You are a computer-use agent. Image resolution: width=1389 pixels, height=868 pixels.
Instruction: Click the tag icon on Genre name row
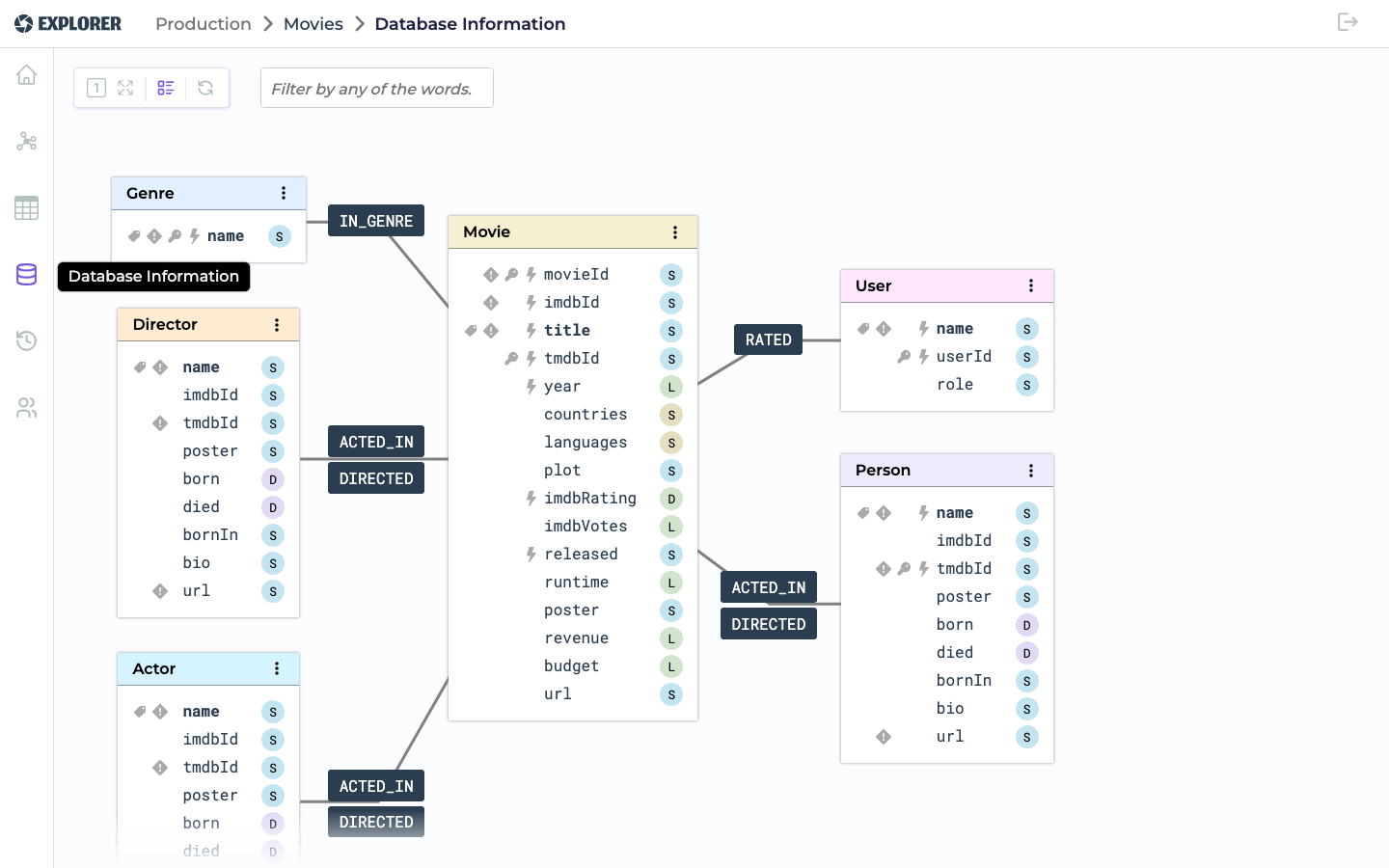(134, 236)
